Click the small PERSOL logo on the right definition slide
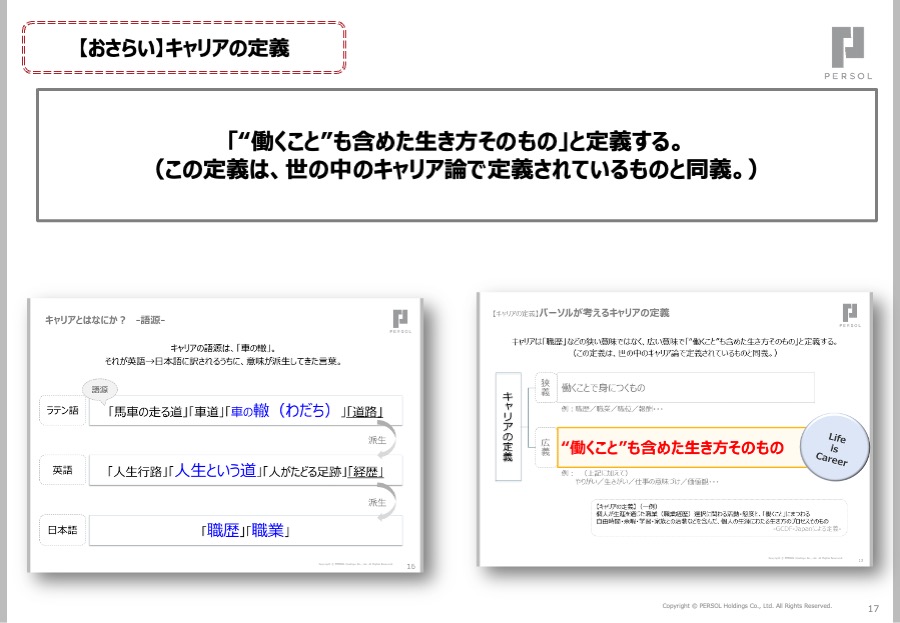This screenshot has width=900, height=623. (x=849, y=314)
